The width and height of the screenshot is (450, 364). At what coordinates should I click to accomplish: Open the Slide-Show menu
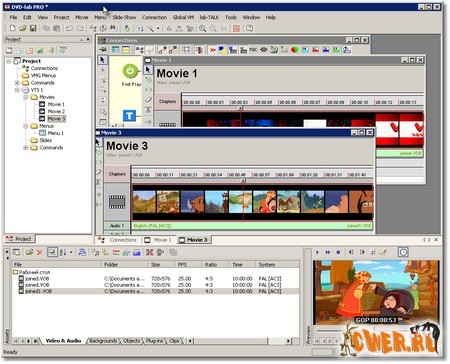coord(124,17)
